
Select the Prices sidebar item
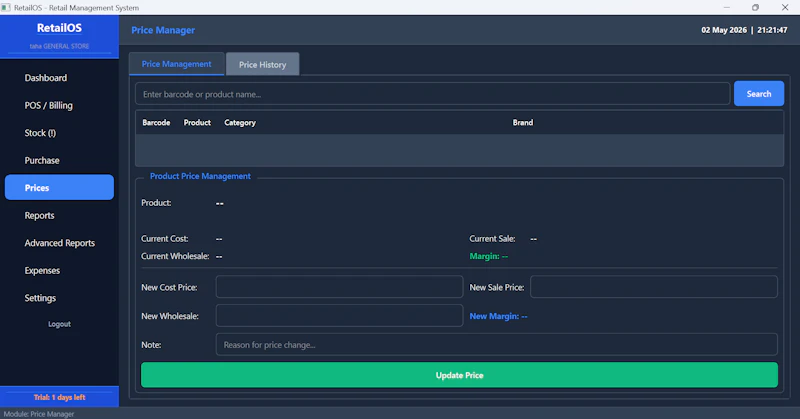(x=59, y=187)
